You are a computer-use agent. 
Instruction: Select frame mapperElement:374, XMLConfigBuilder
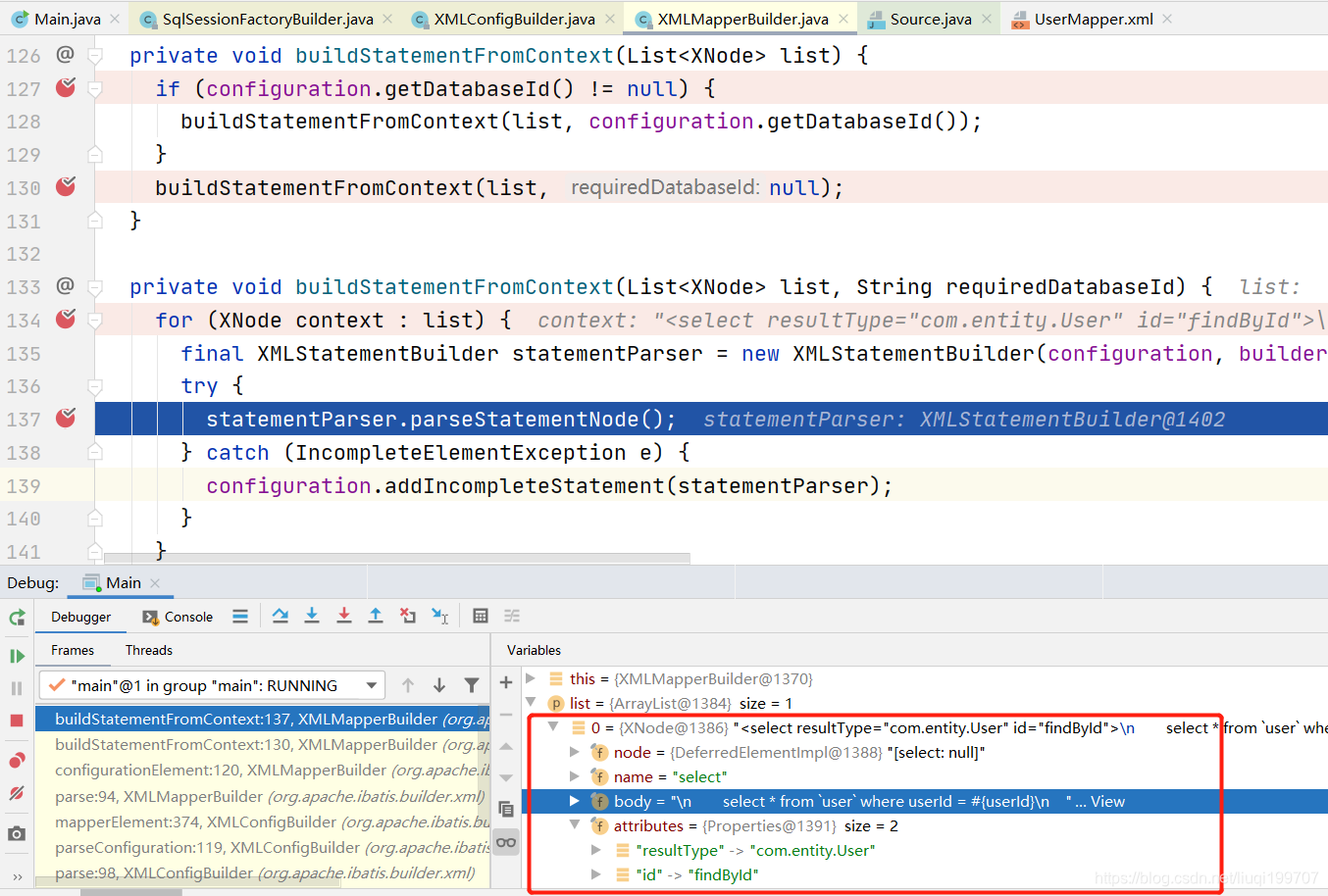click(262, 821)
